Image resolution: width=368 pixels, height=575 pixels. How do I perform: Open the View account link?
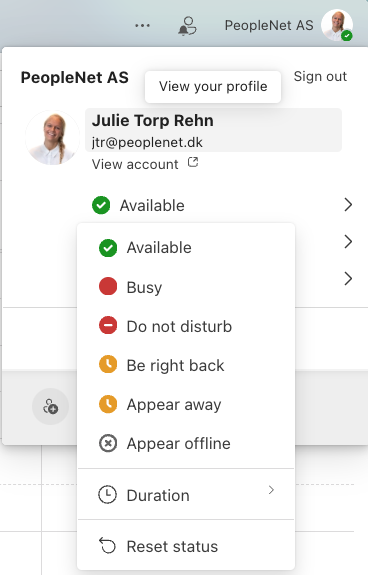135,164
